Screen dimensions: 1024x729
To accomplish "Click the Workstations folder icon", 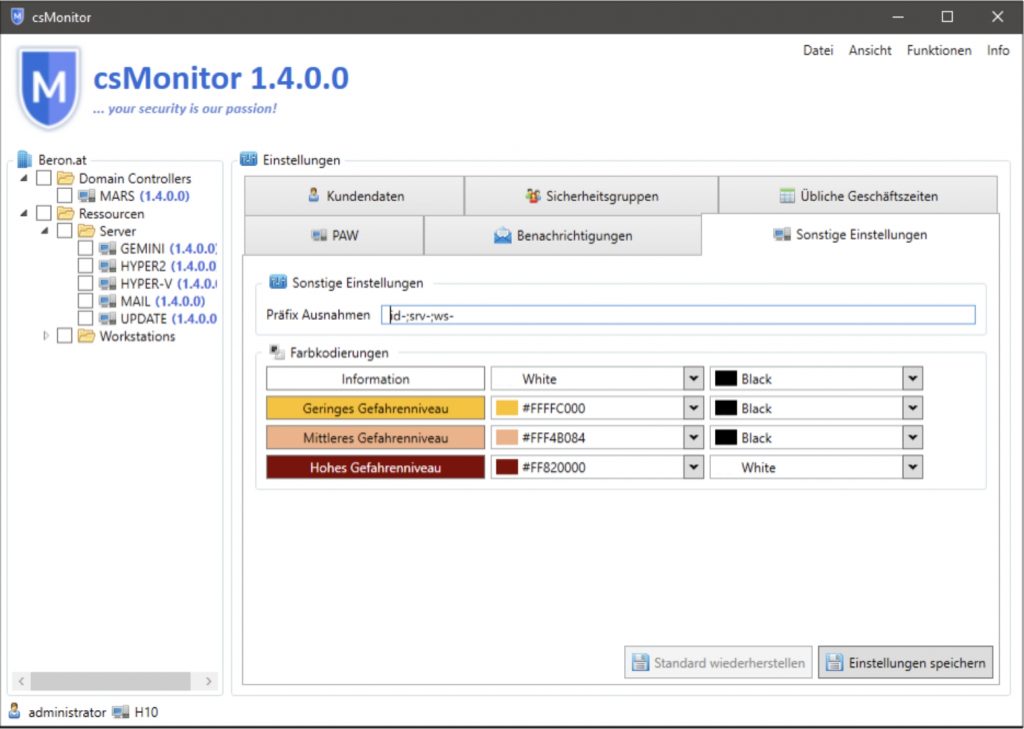I will click(x=86, y=336).
